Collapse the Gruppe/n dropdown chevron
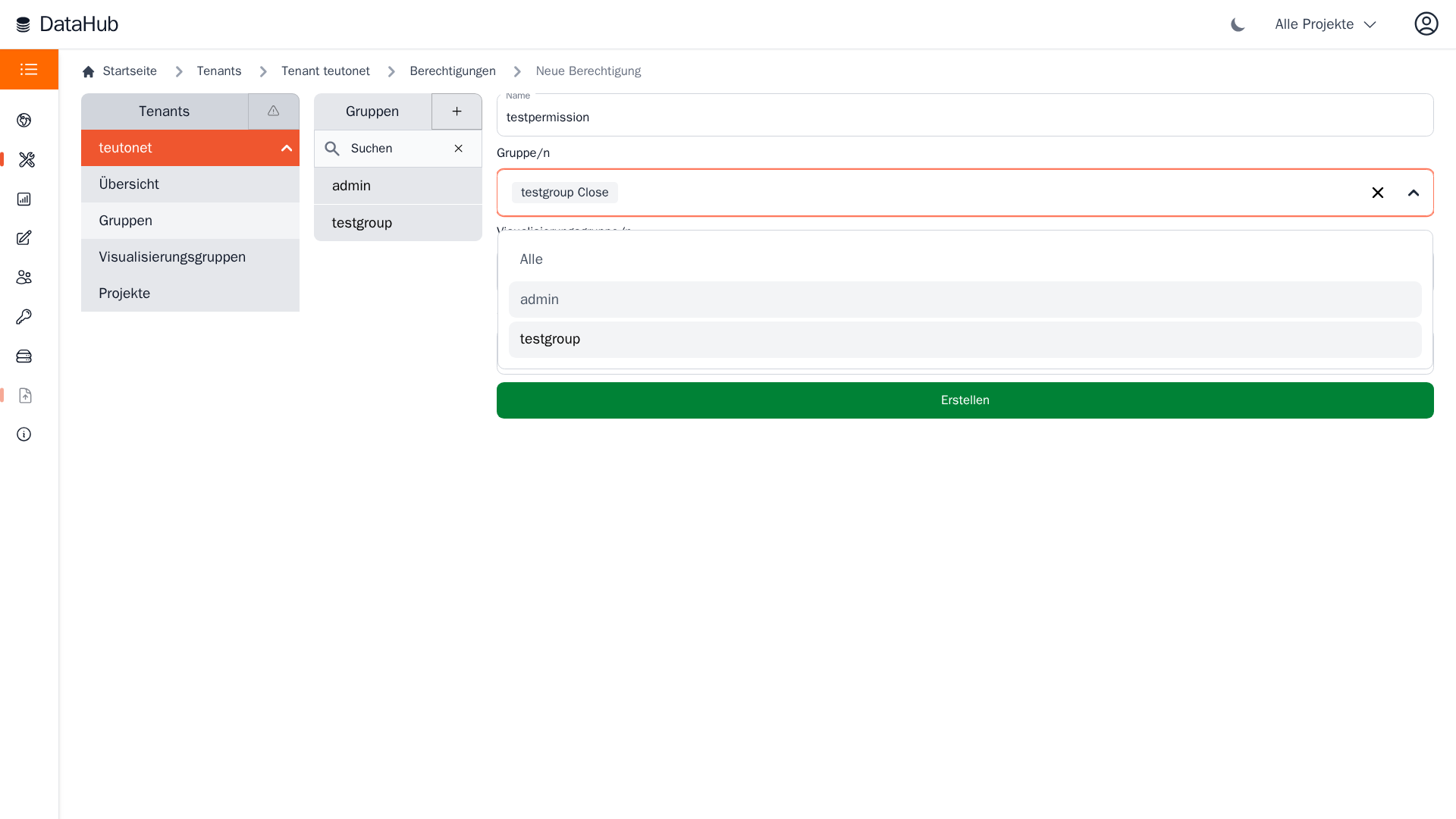 tap(1413, 193)
